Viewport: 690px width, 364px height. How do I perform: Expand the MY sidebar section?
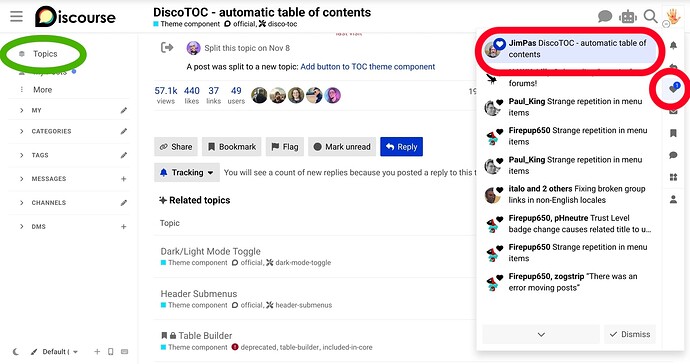[x=22, y=110]
